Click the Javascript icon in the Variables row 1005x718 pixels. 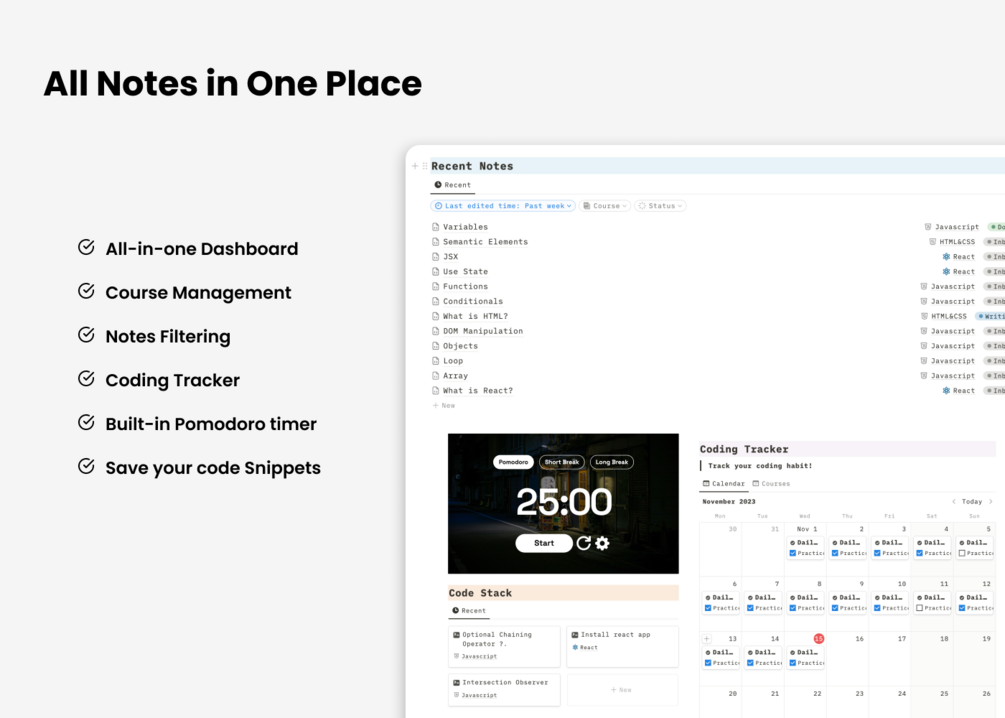[927, 227]
